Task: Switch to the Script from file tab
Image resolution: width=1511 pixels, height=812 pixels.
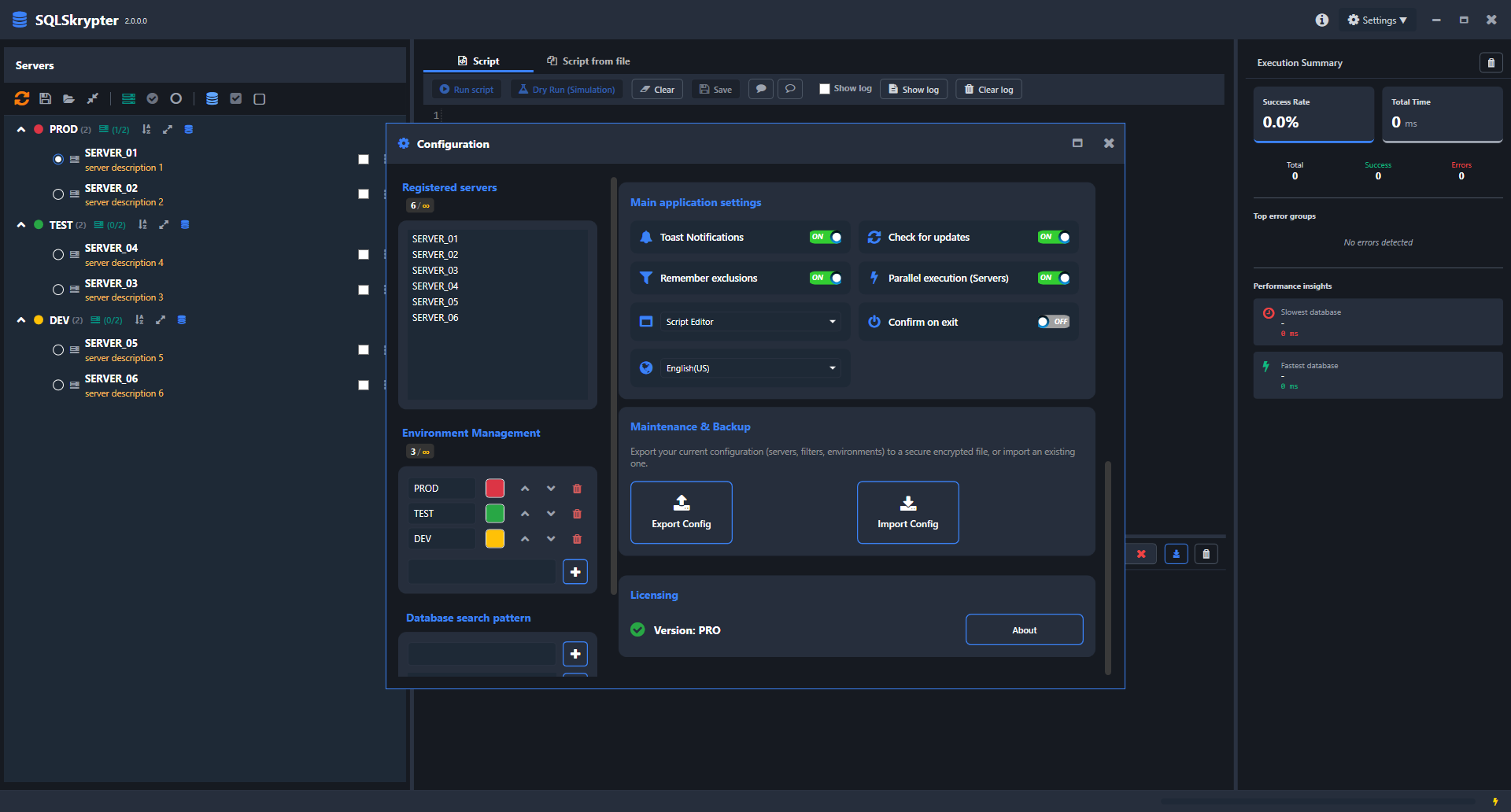Action: 589,61
